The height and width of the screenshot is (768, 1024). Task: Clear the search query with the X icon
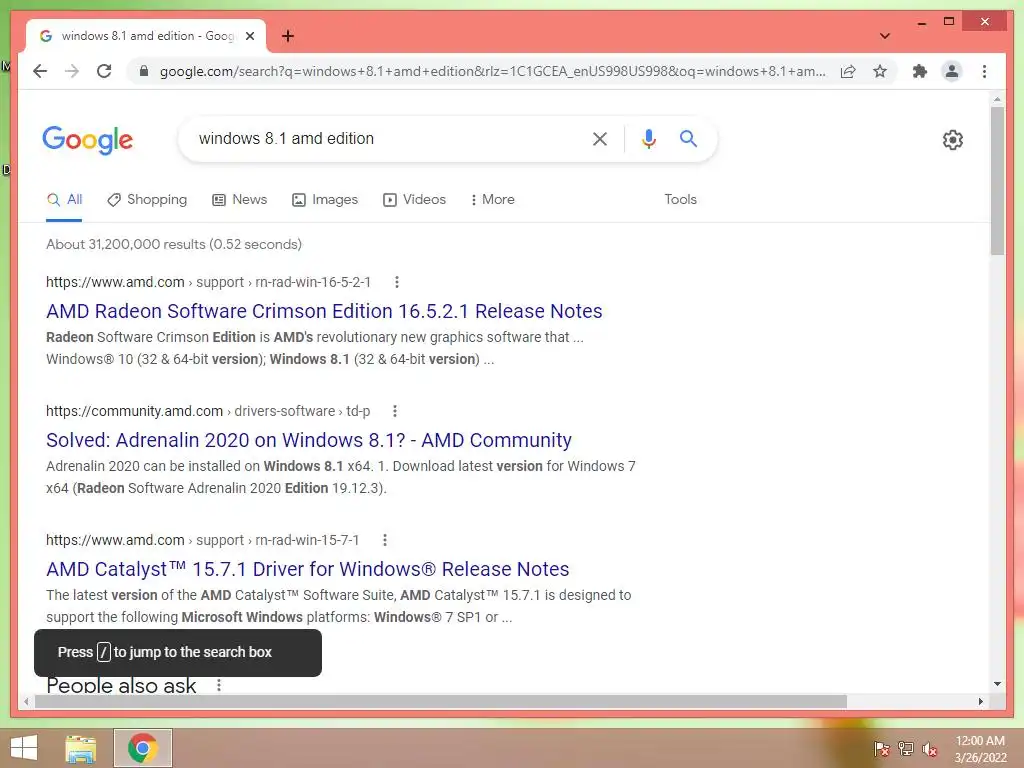coord(600,138)
